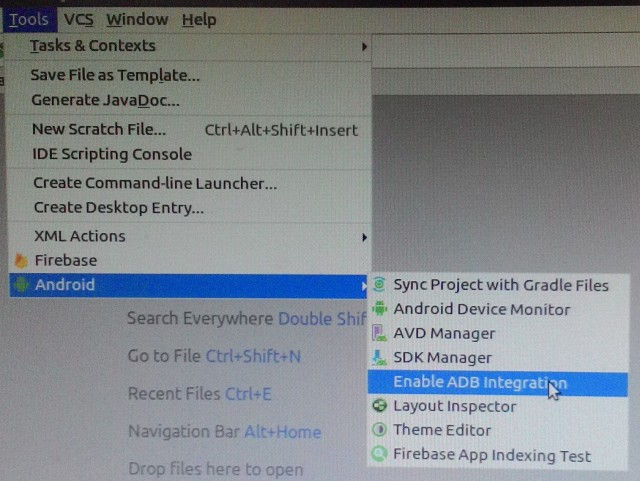Open the Tools menu in menu bar
The width and height of the screenshot is (640, 481).
click(29, 20)
